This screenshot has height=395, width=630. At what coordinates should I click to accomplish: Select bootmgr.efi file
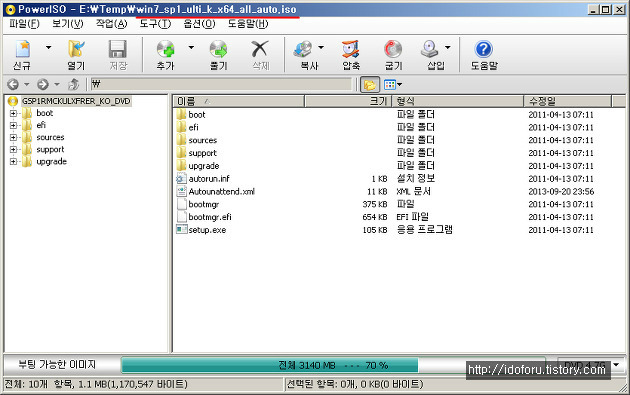click(x=210, y=217)
